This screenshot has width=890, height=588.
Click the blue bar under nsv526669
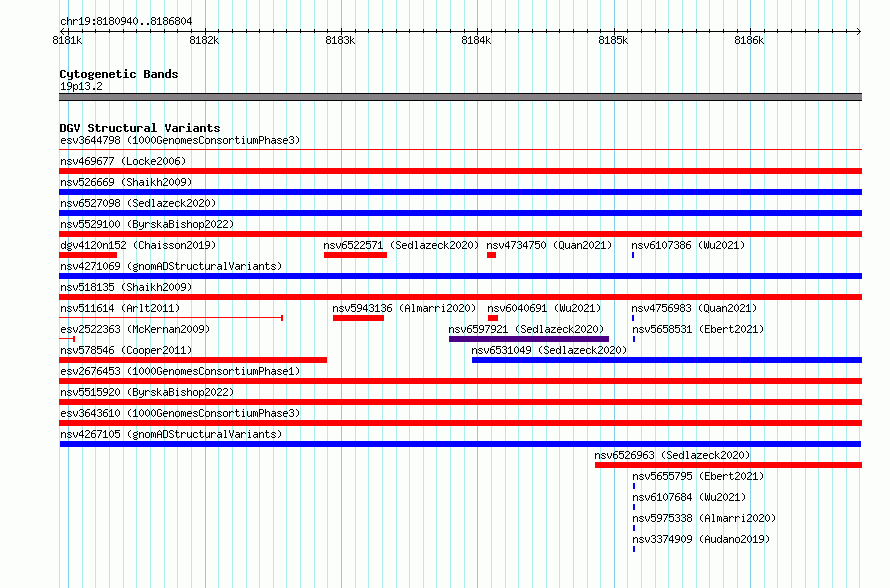click(x=460, y=192)
